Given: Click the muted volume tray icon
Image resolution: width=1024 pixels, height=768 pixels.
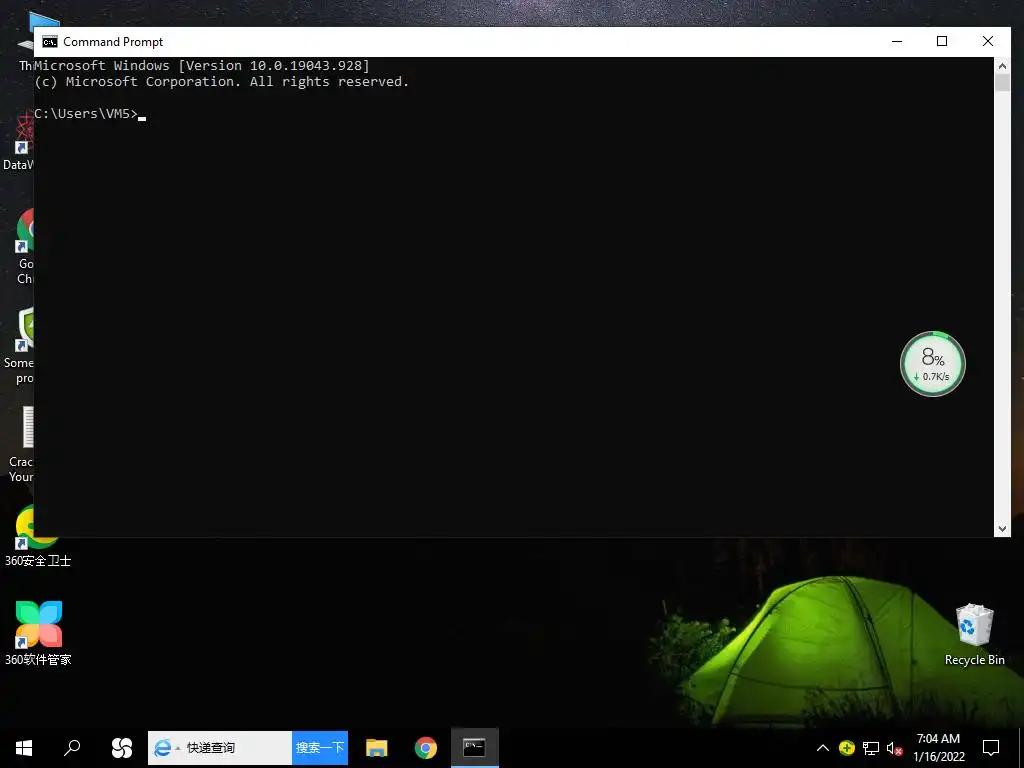Looking at the screenshot, I should [x=895, y=748].
